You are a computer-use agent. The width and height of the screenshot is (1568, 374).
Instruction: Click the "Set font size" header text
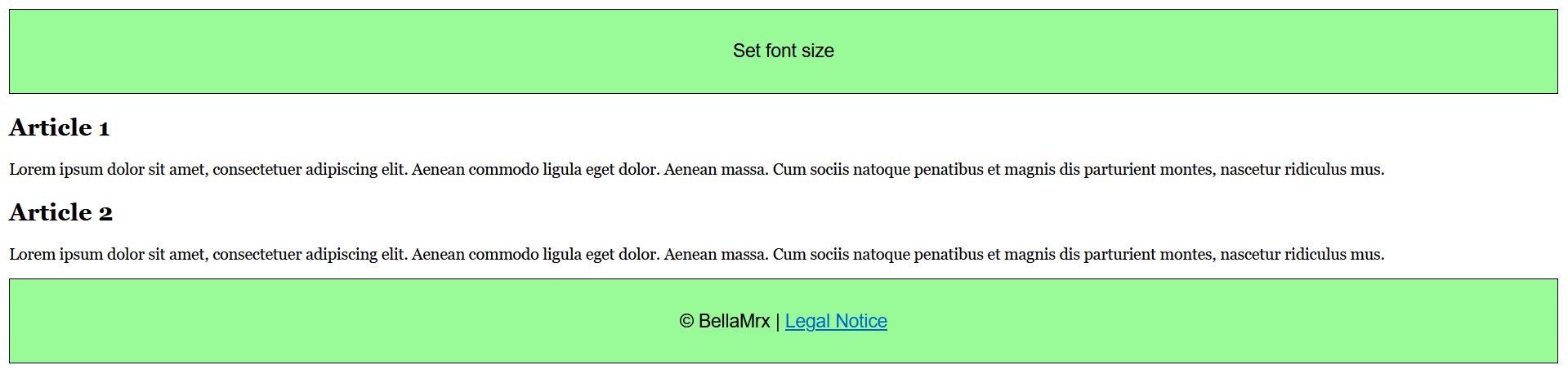tap(783, 51)
